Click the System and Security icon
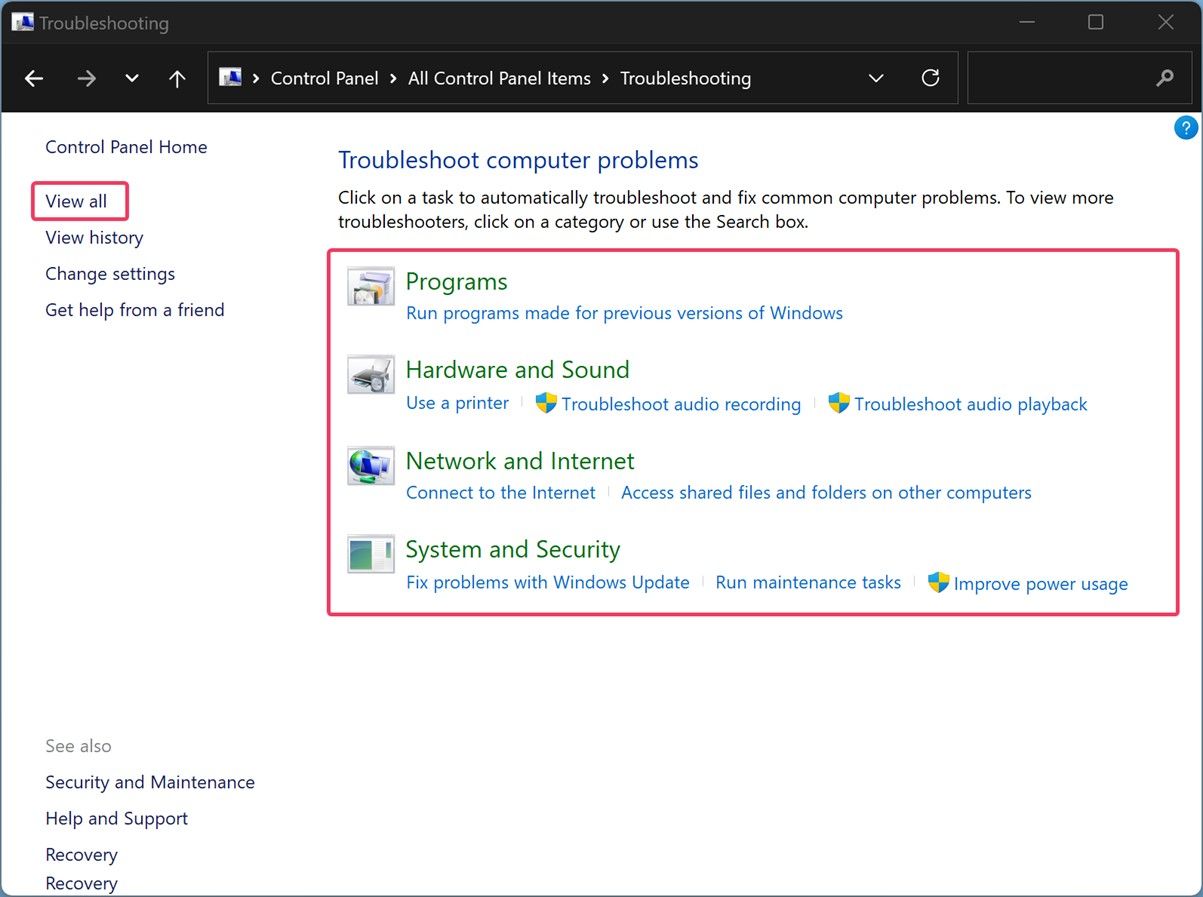 point(370,554)
